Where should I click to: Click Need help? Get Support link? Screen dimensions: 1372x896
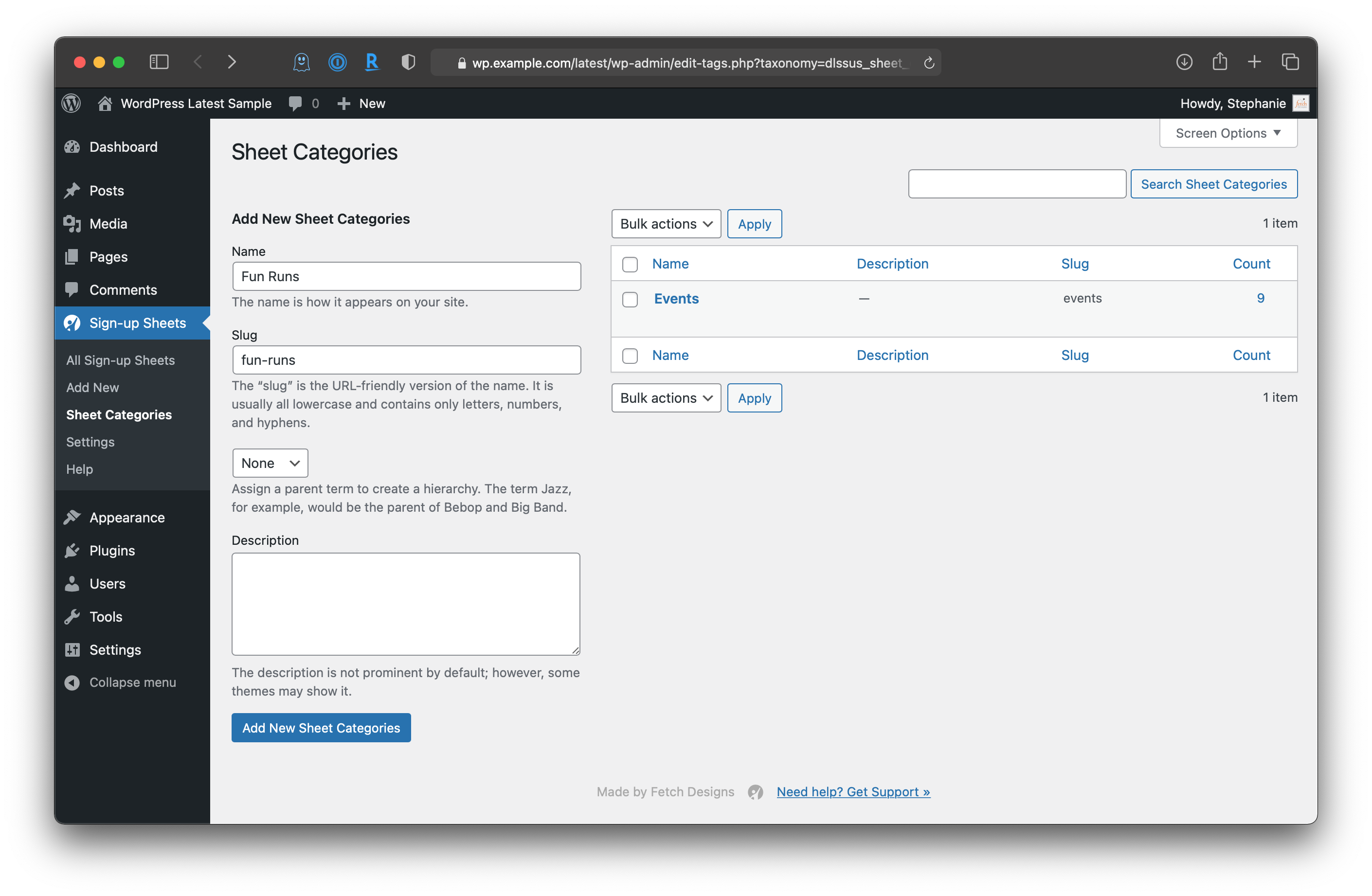pyautogui.click(x=853, y=792)
